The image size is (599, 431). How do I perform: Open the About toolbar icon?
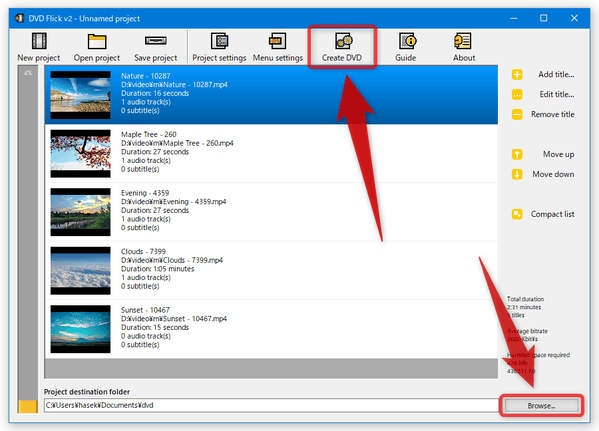(x=463, y=41)
